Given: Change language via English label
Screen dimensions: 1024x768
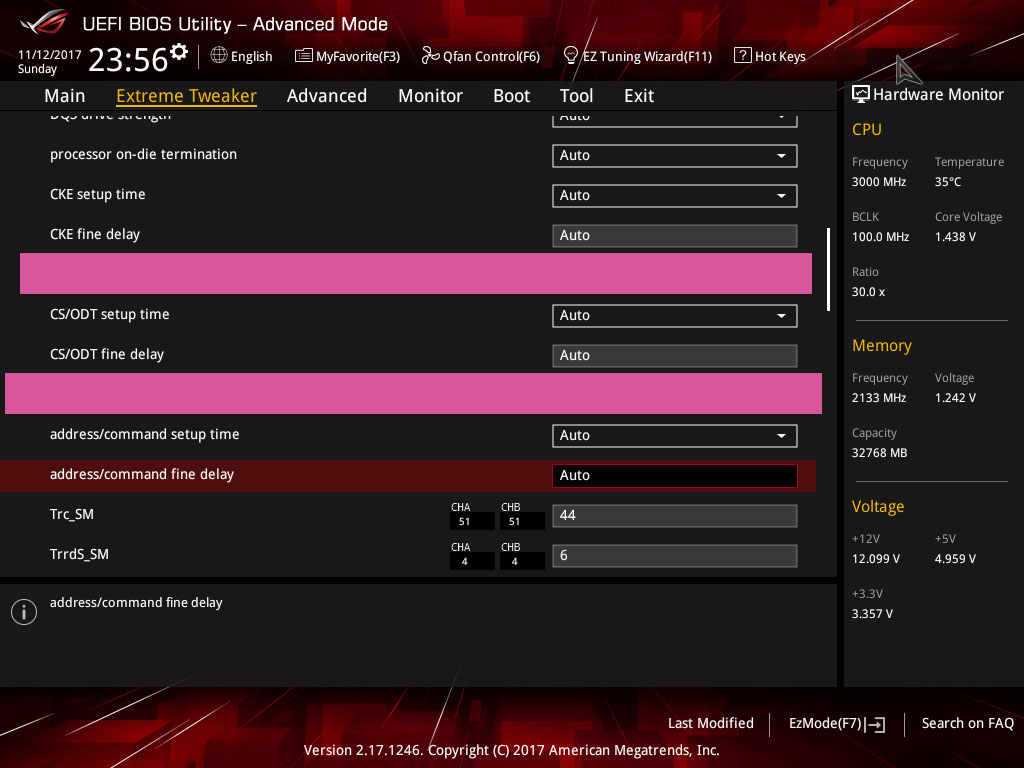Looking at the screenshot, I should click(x=251, y=56).
